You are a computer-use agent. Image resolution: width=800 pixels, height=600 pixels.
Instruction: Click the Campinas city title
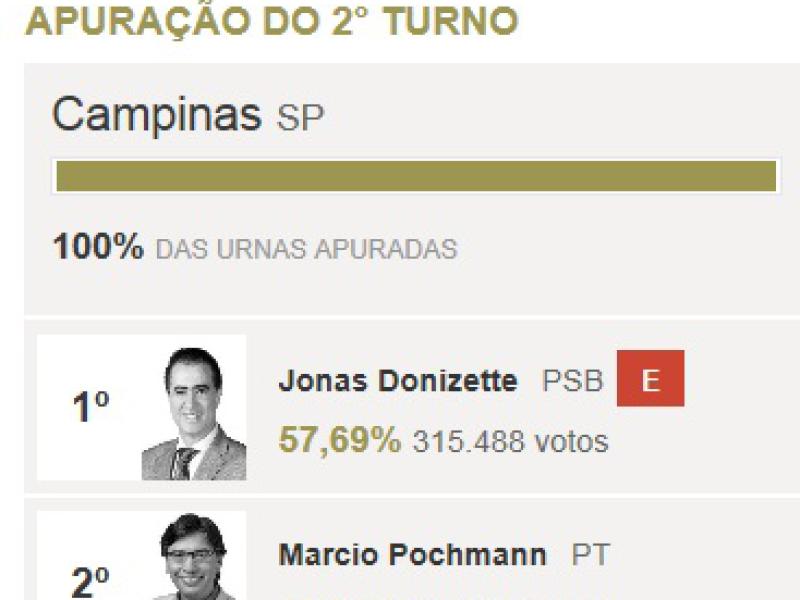coord(156,115)
